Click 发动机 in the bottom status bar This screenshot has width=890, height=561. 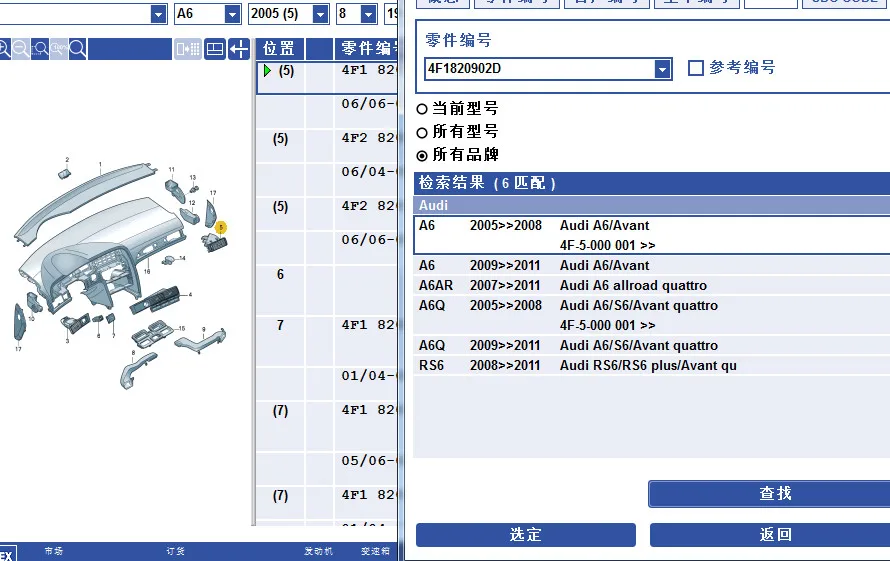pyautogui.click(x=318, y=551)
